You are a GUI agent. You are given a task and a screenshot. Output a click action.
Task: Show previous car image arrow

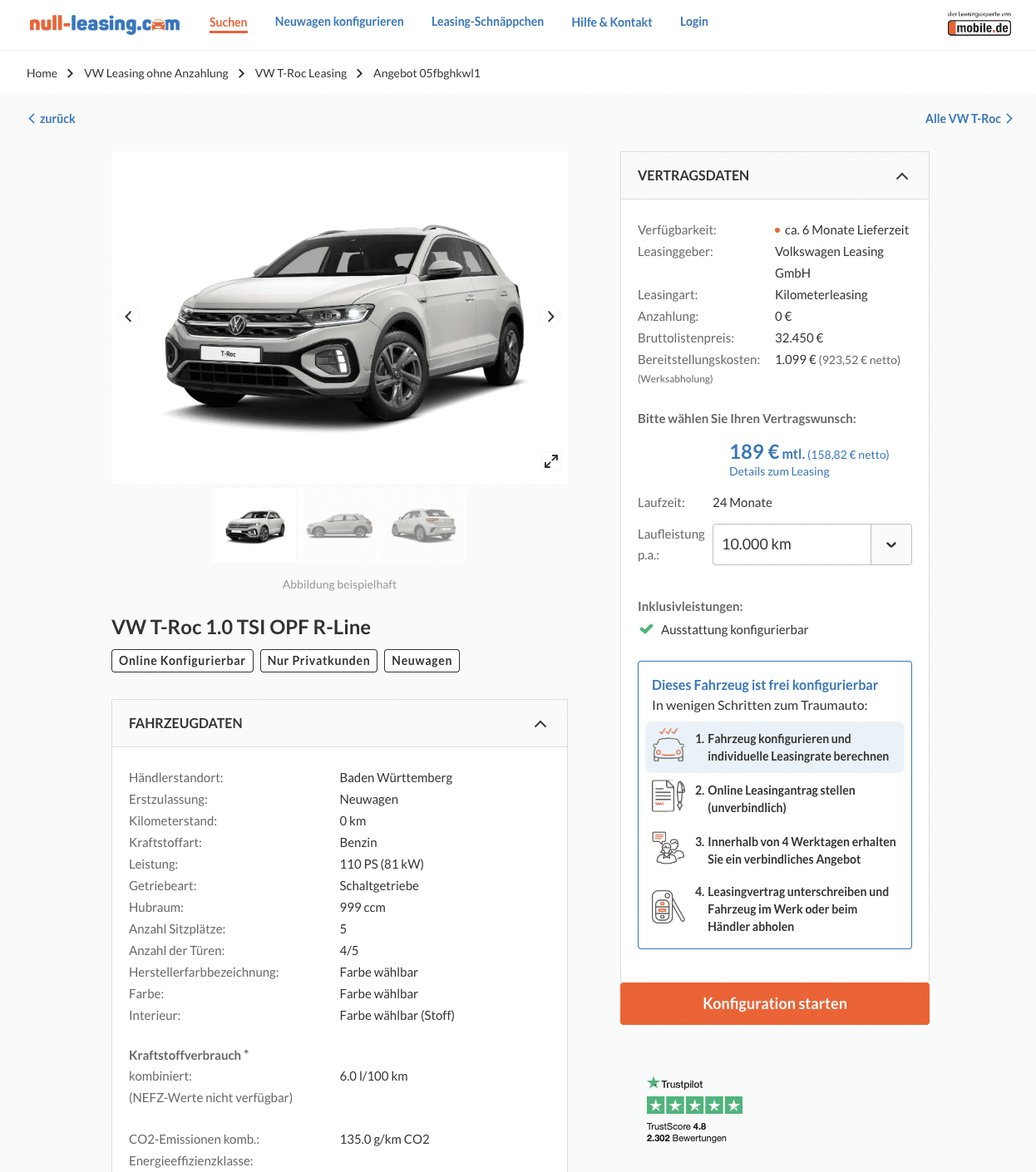coord(128,317)
